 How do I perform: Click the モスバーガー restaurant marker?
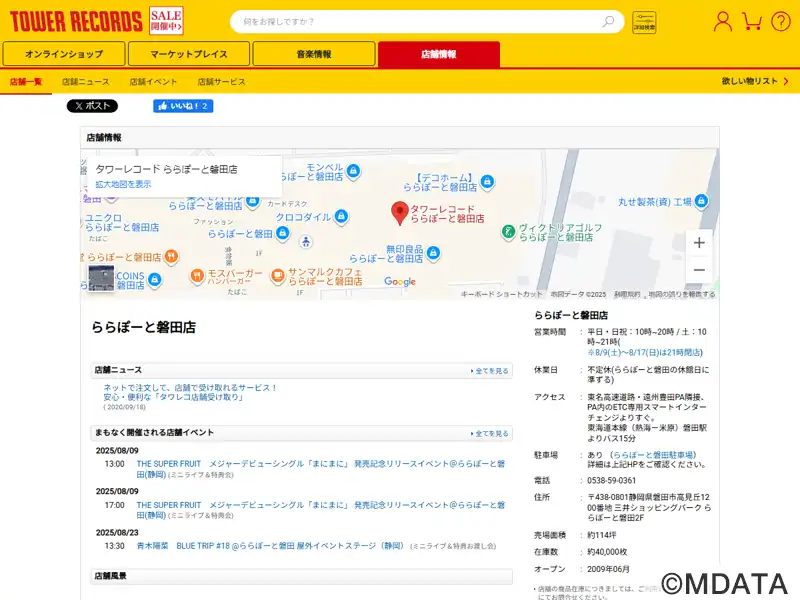(197, 276)
